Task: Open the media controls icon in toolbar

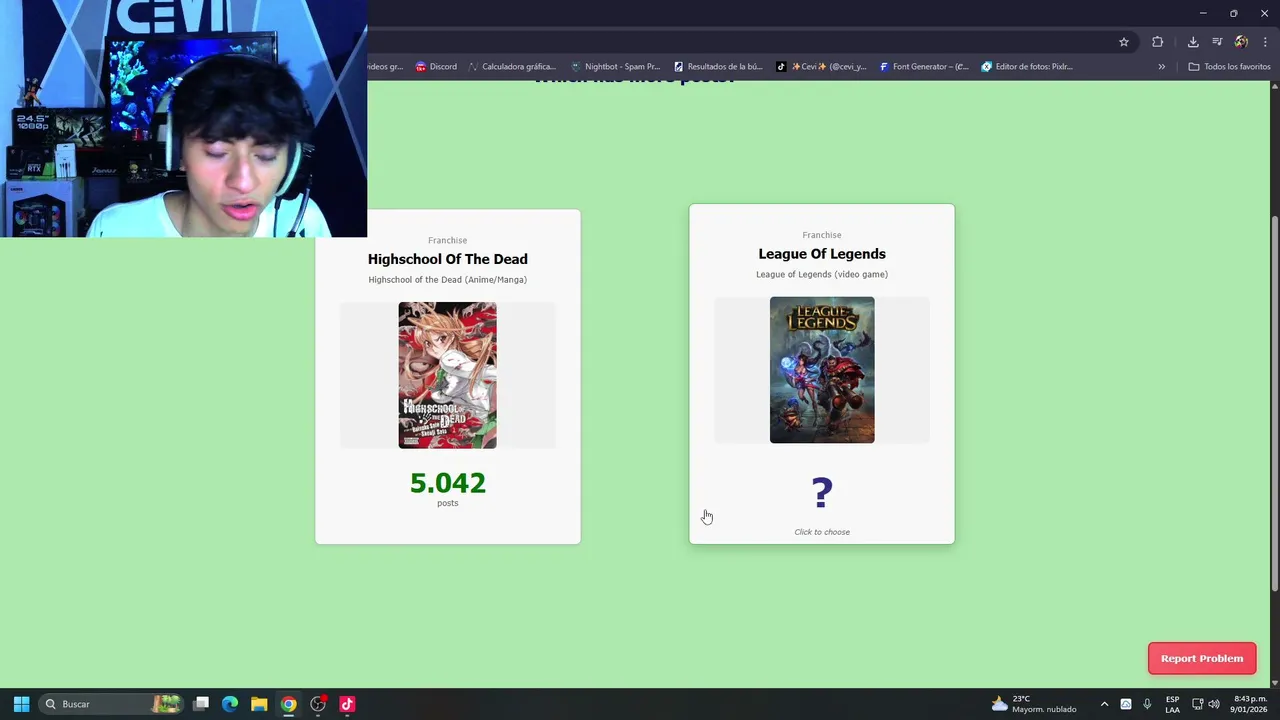Action: point(1217,42)
